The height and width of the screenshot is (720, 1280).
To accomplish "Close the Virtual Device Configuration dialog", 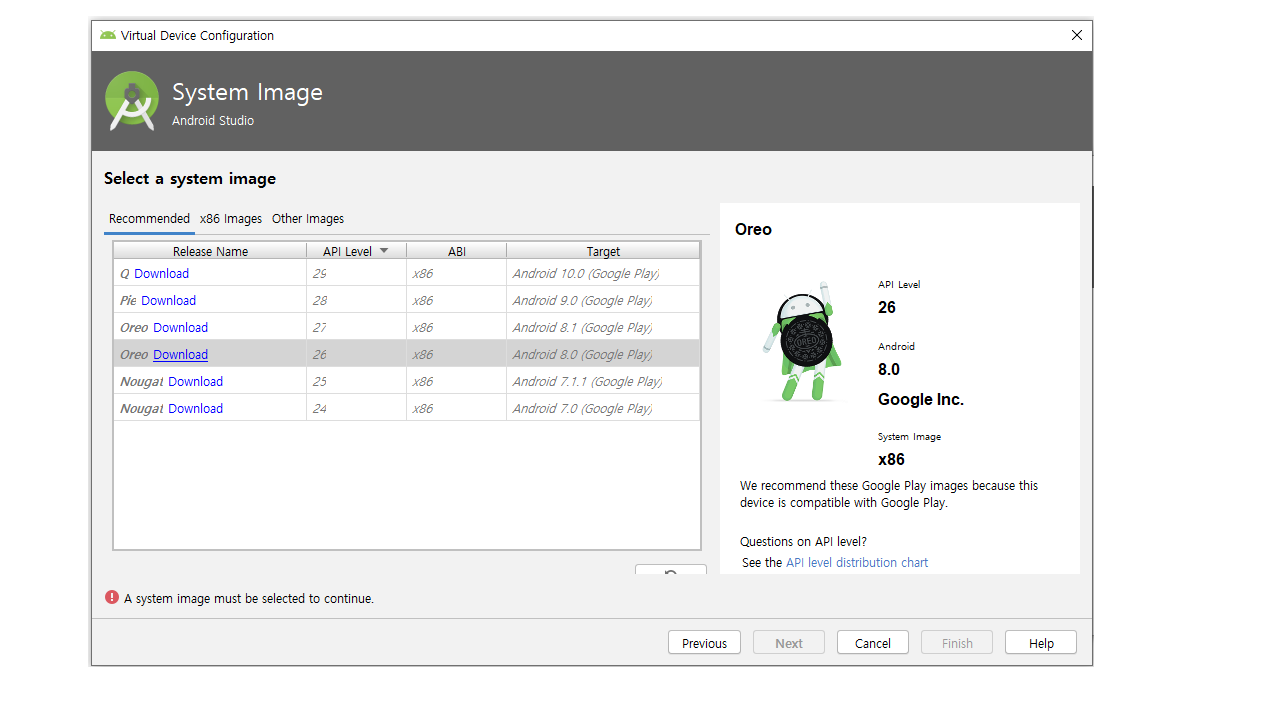I will click(1076, 35).
